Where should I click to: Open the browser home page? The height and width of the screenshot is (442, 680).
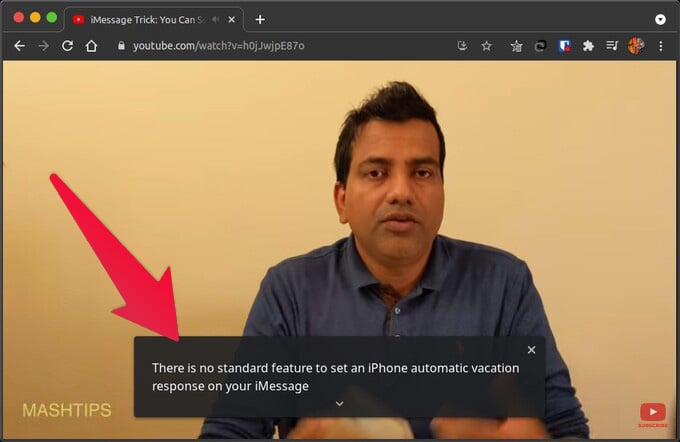click(x=91, y=46)
